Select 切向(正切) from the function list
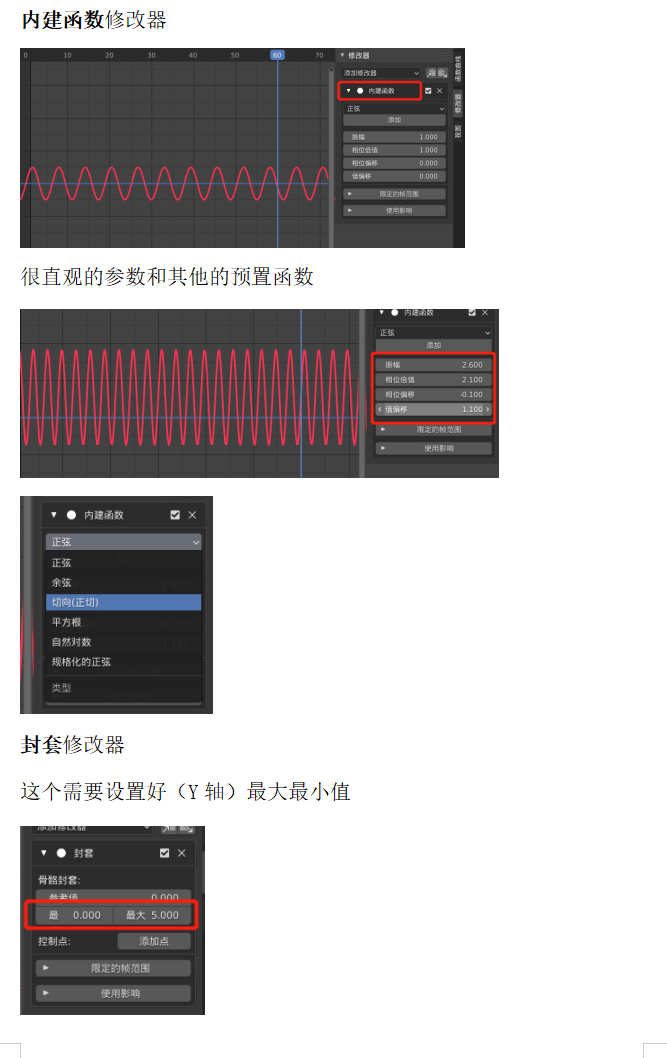This screenshot has height=1058, width=667. click(x=123, y=602)
